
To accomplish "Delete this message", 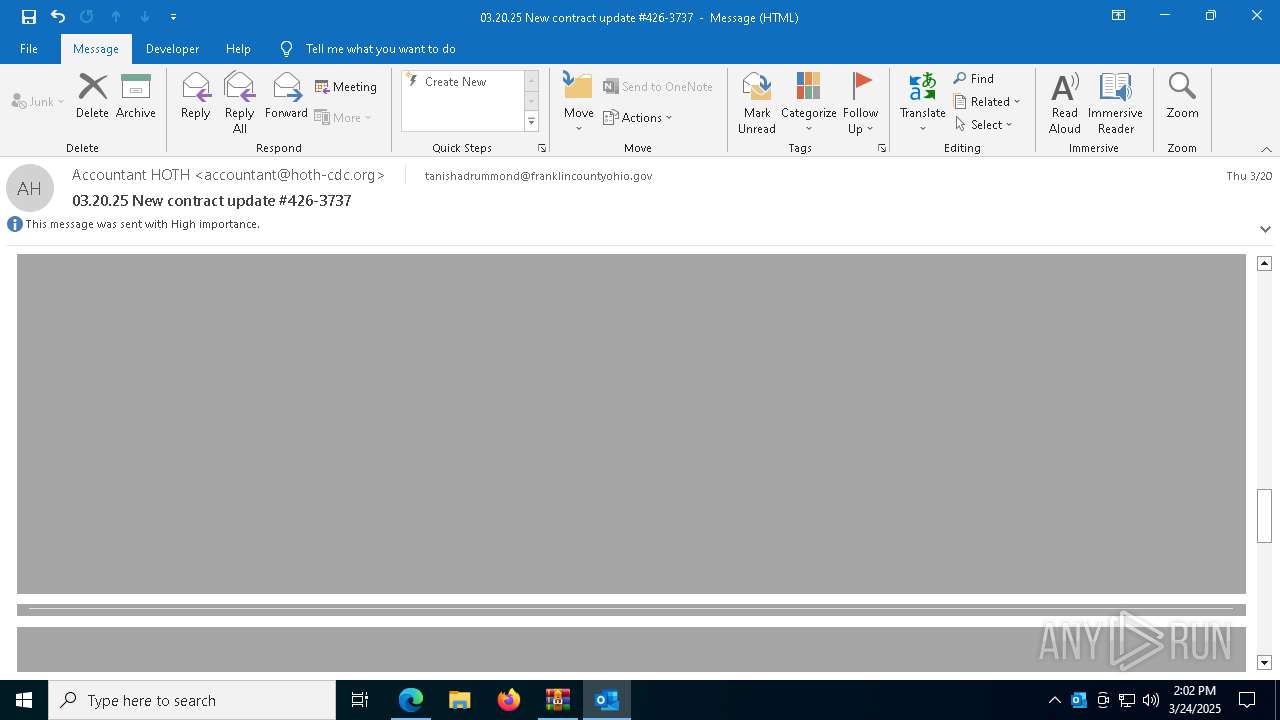I will [x=92, y=96].
